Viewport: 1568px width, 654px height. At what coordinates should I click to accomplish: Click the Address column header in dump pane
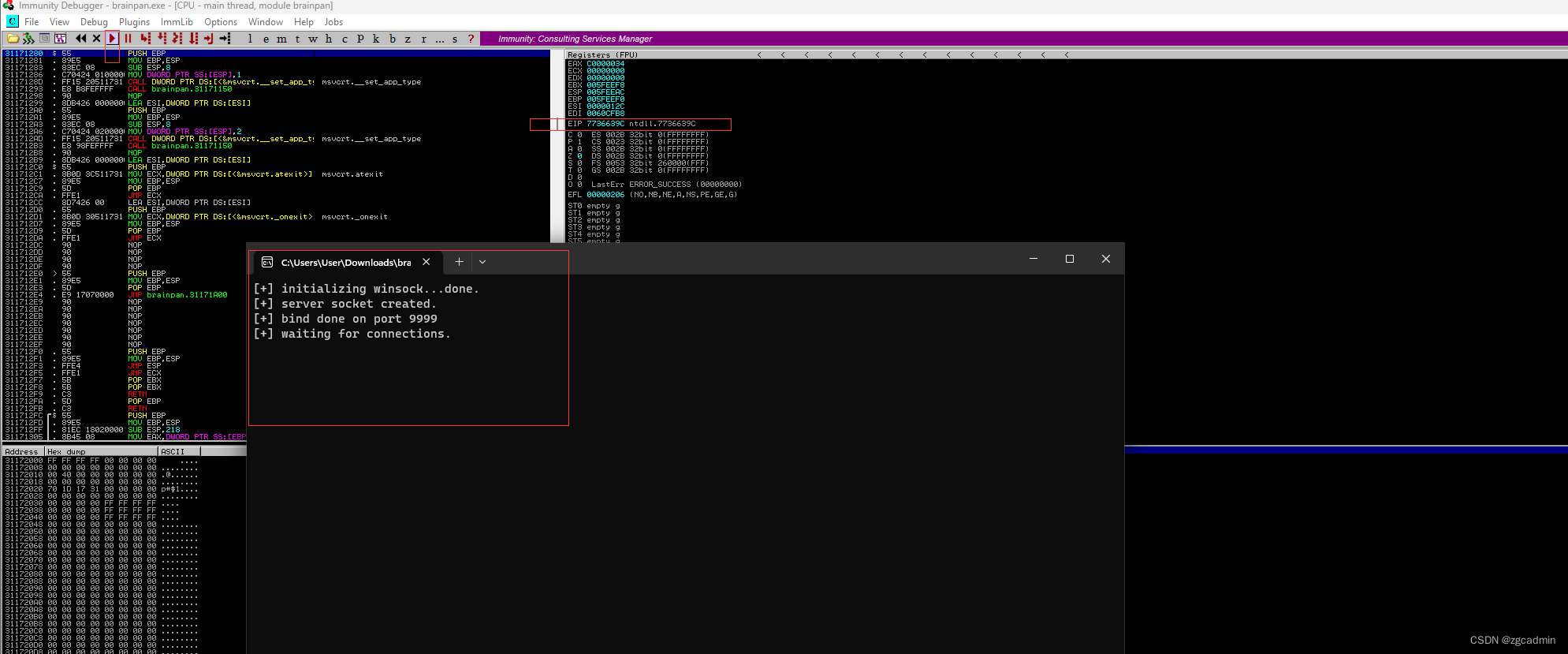point(23,451)
